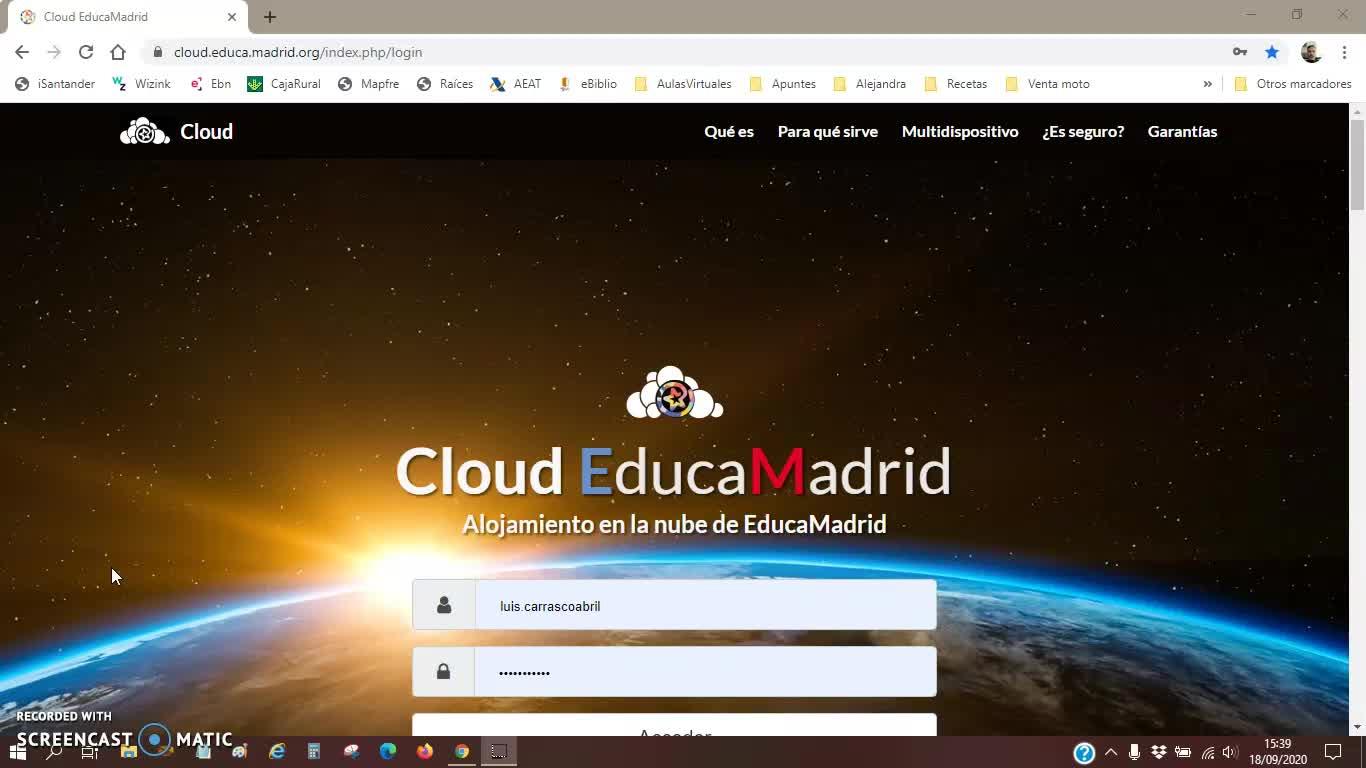Expand the Alejandra bookmark folder

pos(870,84)
